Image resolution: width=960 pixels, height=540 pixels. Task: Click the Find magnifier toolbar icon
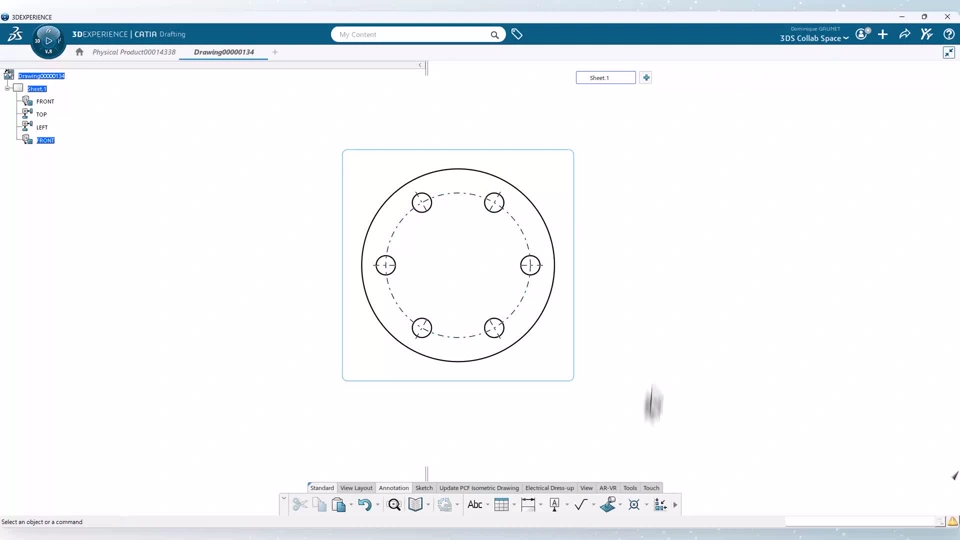coord(394,504)
